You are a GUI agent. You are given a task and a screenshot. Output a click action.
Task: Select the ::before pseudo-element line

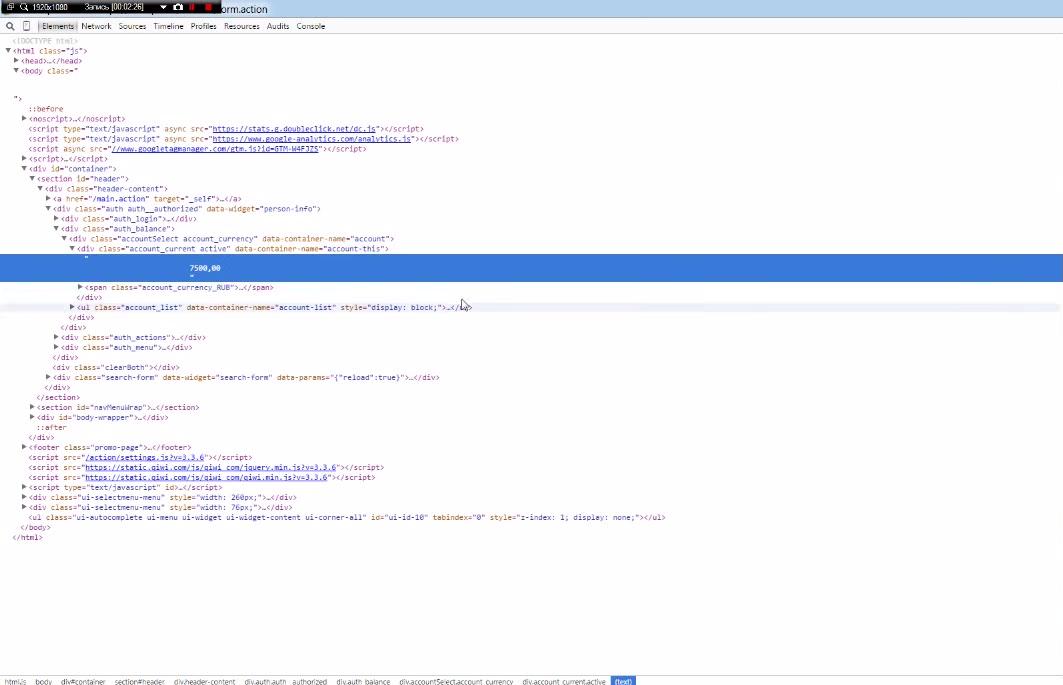click(46, 109)
